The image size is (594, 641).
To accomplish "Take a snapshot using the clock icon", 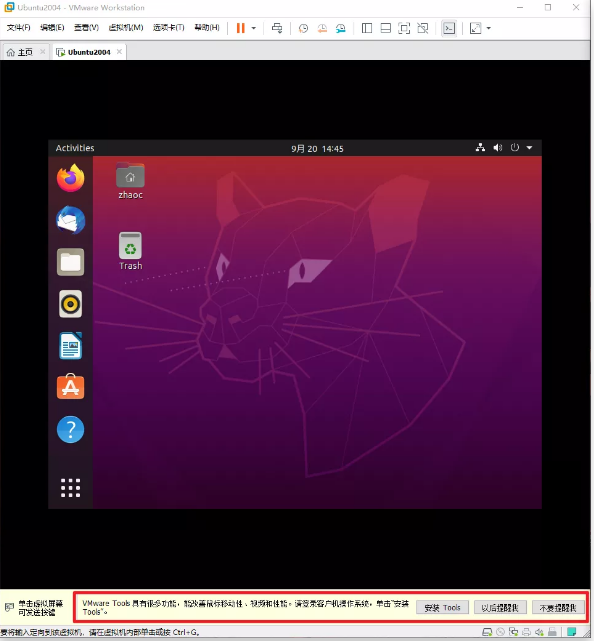I will [x=303, y=28].
